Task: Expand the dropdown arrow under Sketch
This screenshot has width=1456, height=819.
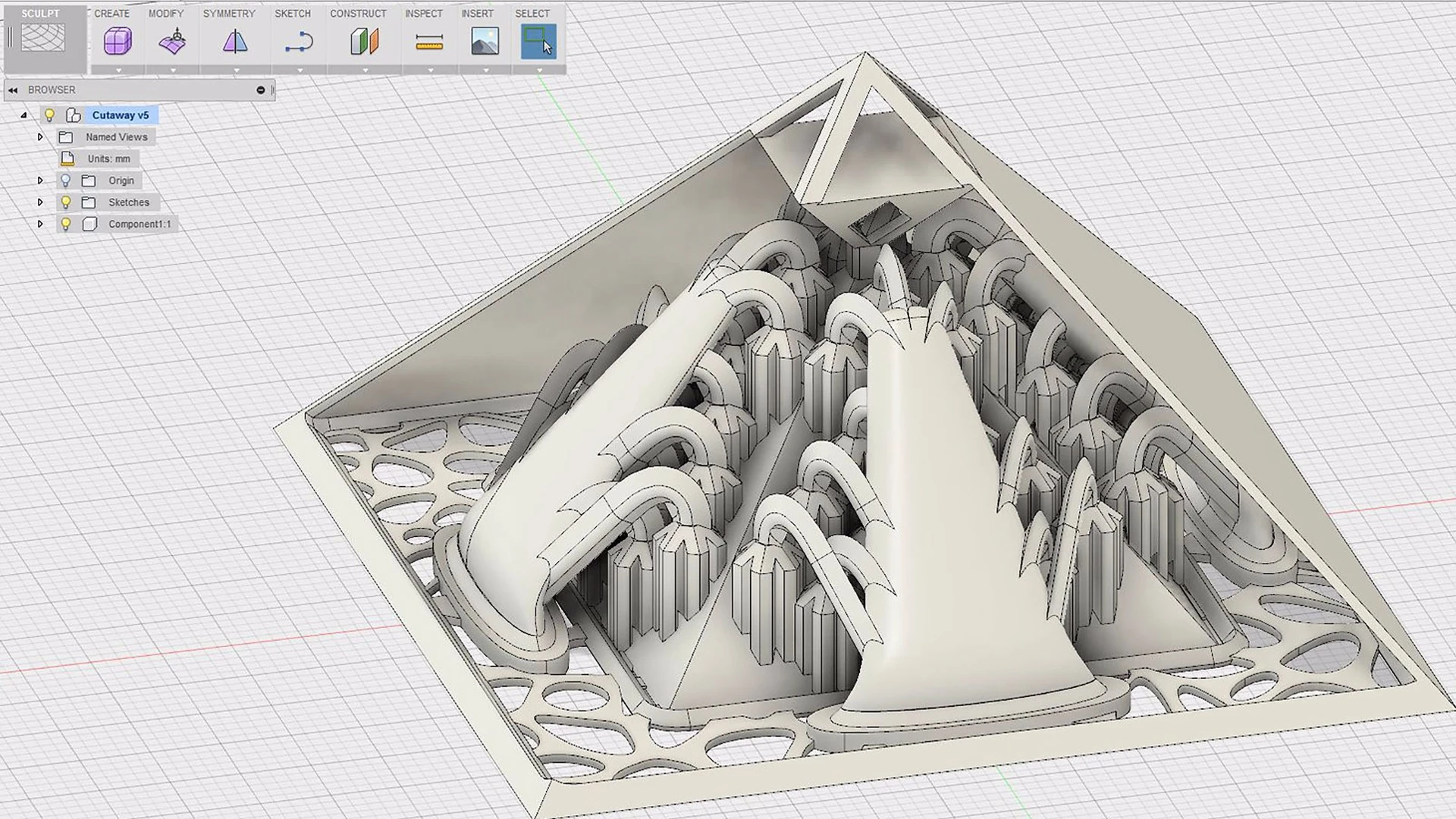Action: [x=300, y=70]
